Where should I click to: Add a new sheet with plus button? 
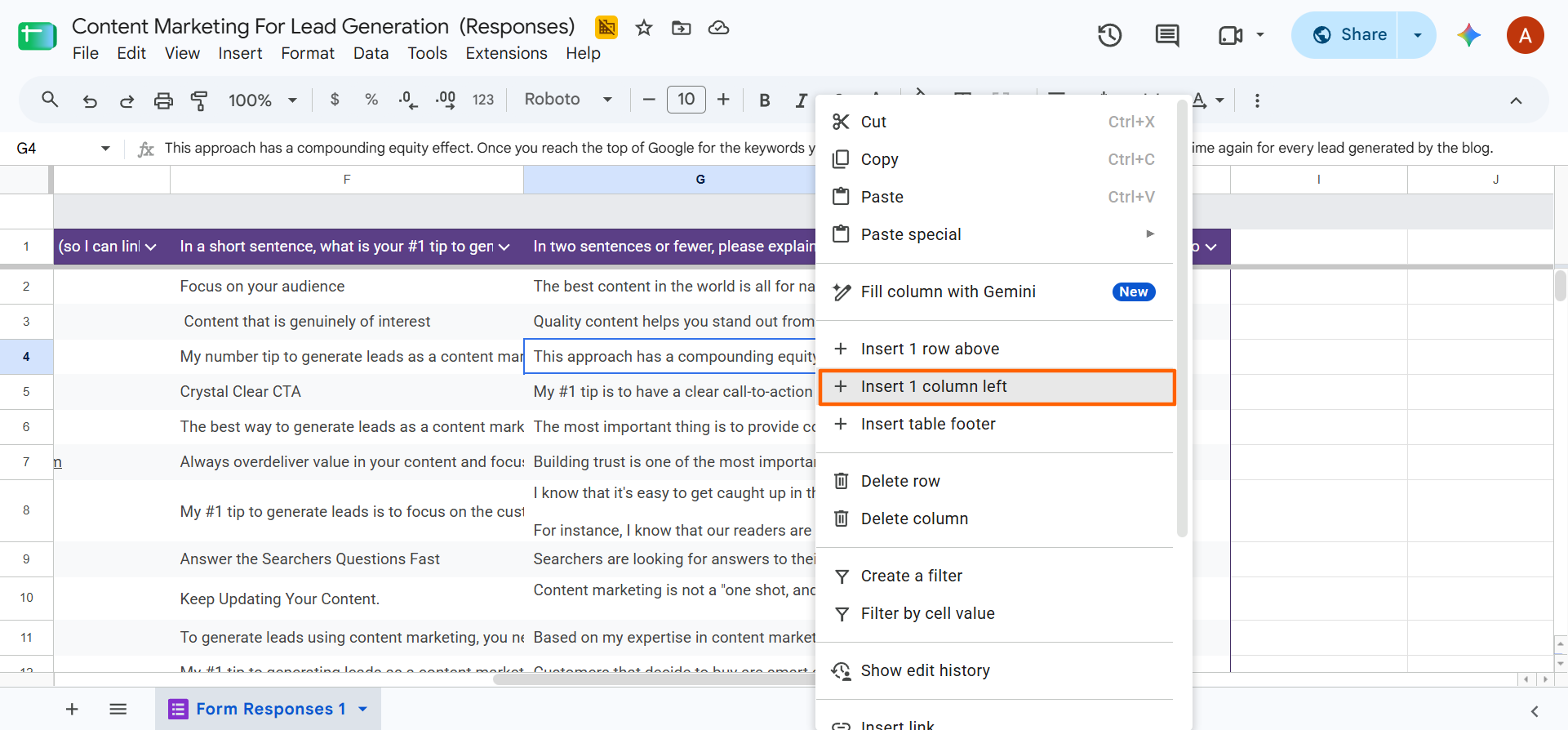point(72,709)
